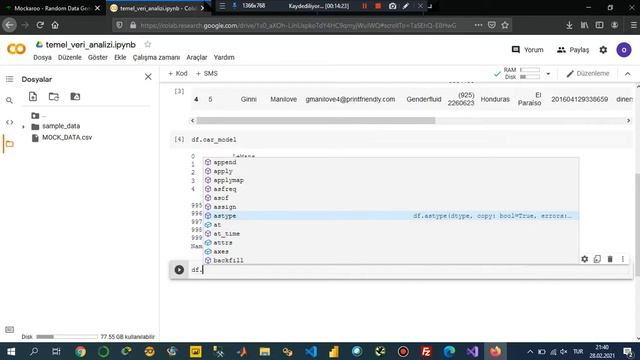
Task: Open Windows Start menu
Action: 11,351
